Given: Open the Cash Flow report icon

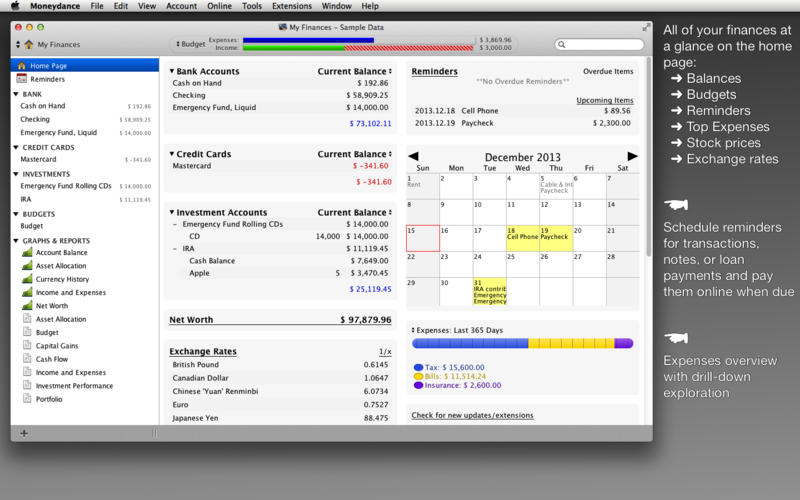Looking at the screenshot, I should (x=28, y=358).
